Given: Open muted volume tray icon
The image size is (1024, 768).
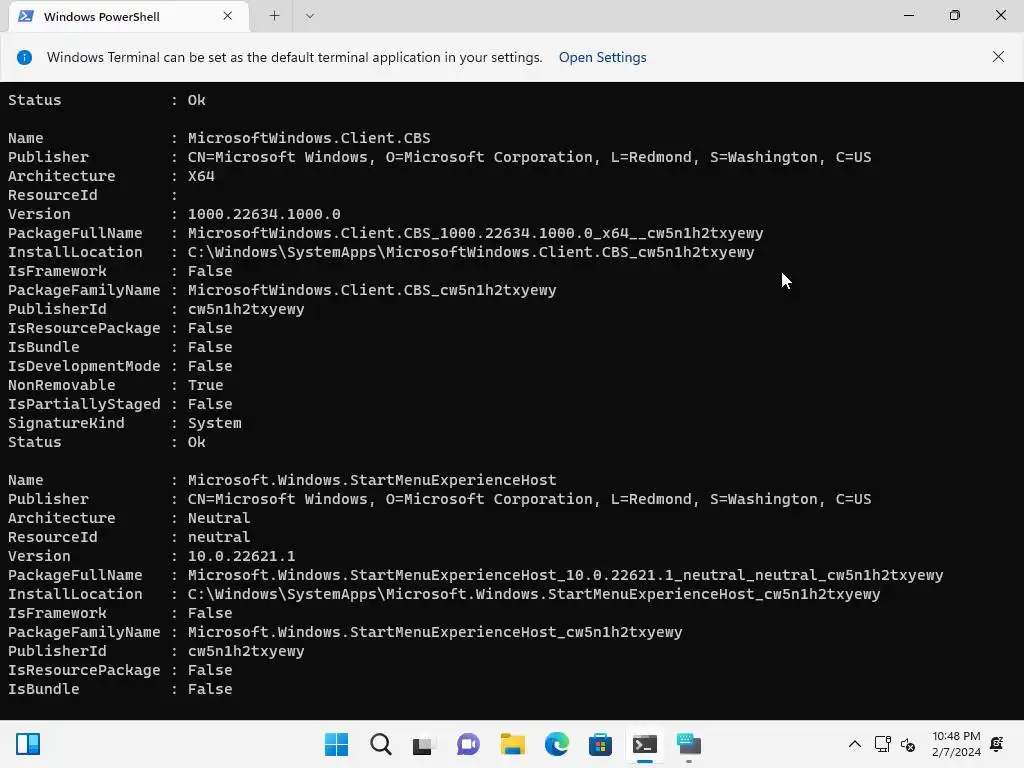Looking at the screenshot, I should 908,744.
